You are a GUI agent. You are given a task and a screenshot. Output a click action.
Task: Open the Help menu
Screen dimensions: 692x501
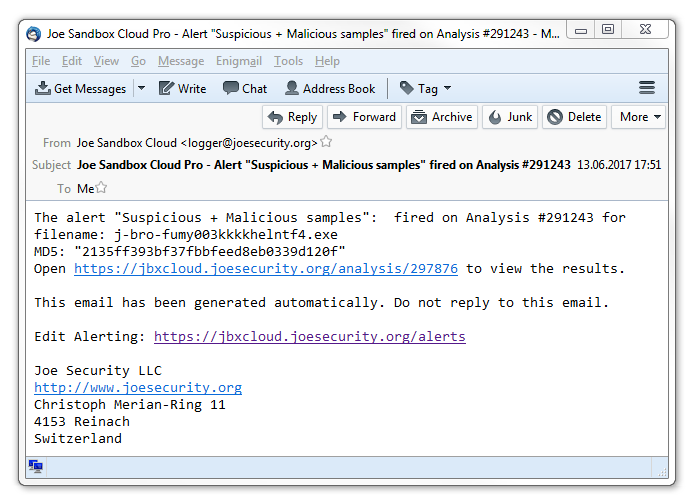(327, 61)
